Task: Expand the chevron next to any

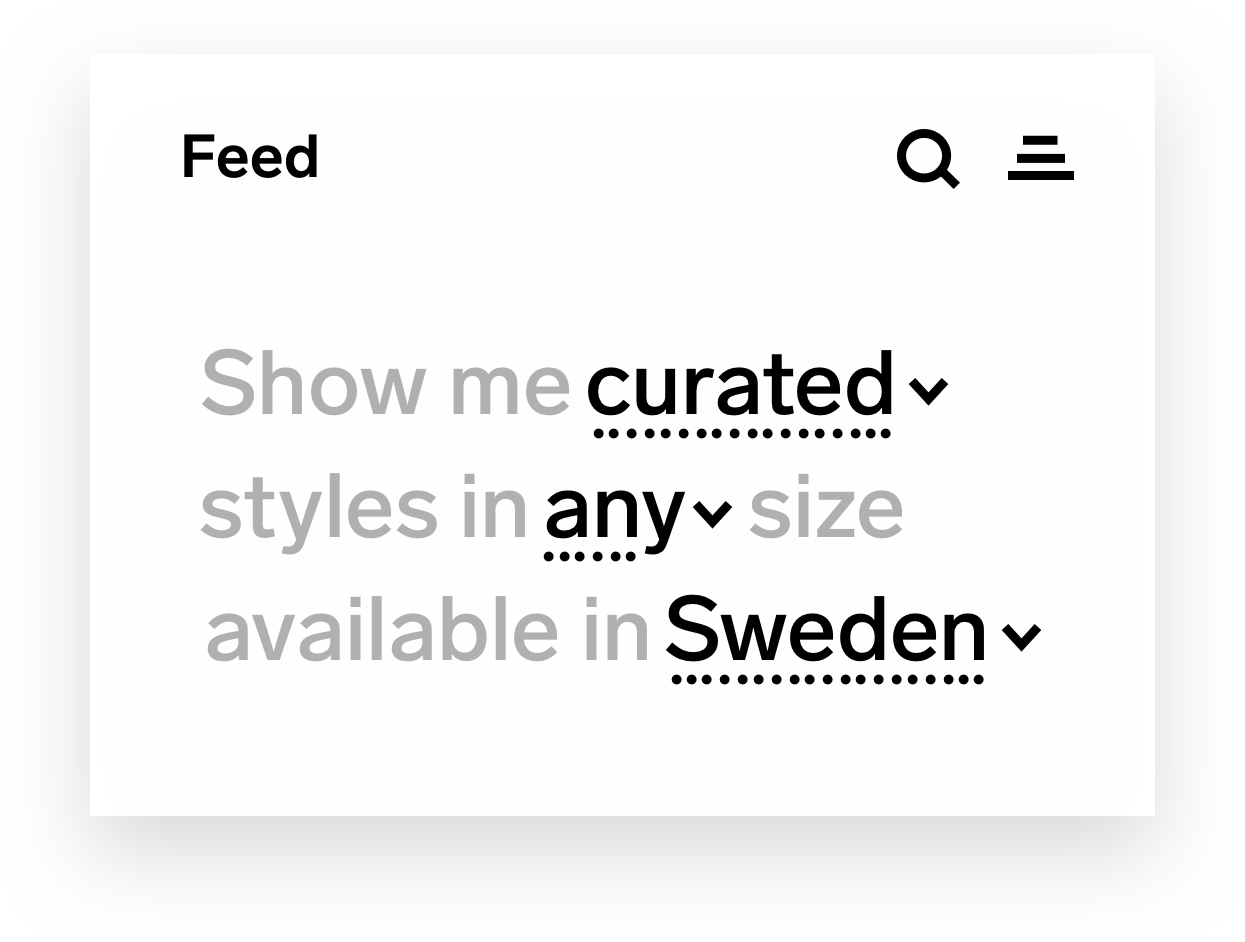Action: click(x=712, y=513)
